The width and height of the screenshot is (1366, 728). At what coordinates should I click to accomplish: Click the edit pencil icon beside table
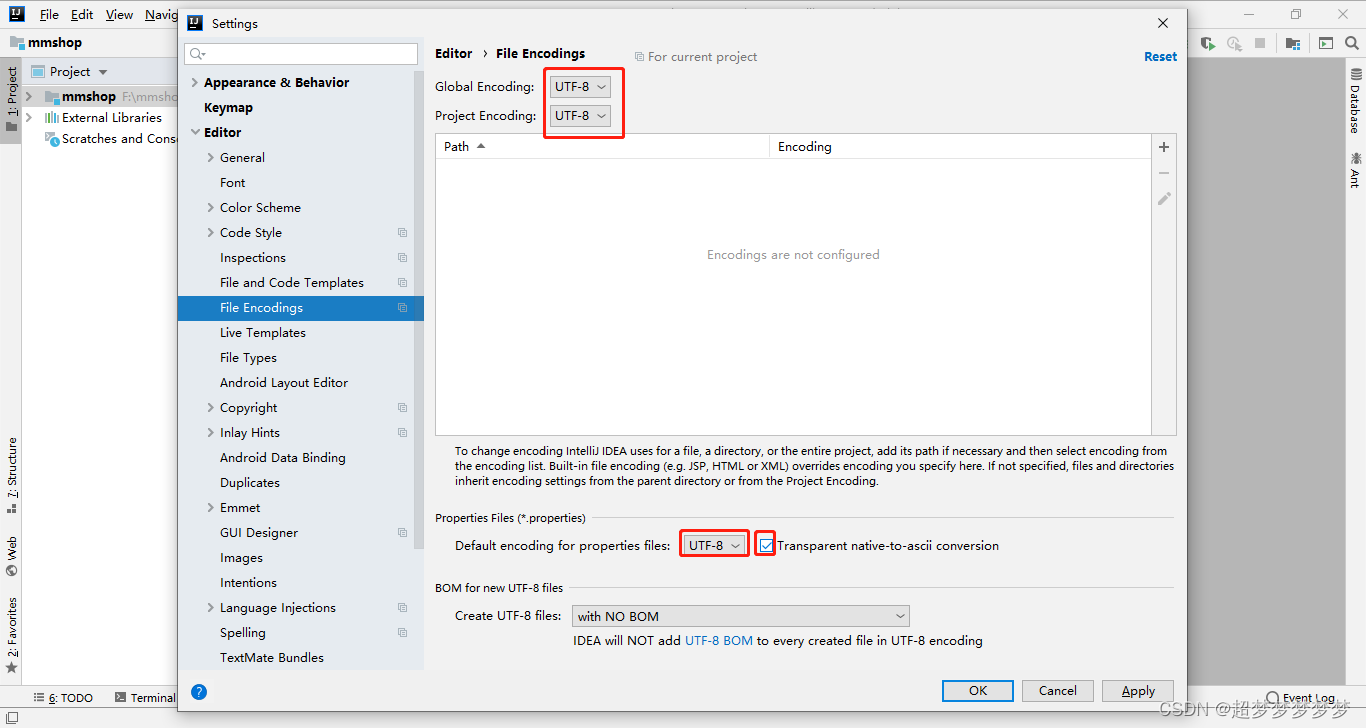tap(1164, 199)
